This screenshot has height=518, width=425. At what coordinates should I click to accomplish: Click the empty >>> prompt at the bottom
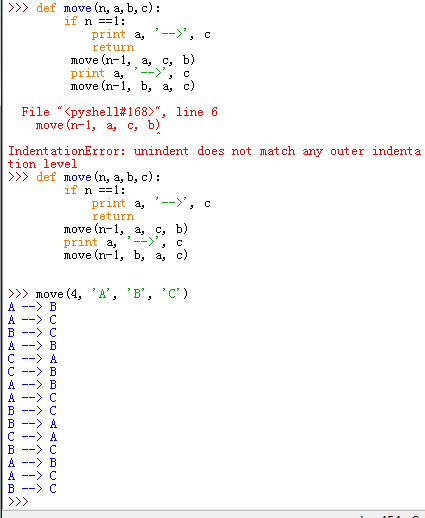[x=18, y=502]
